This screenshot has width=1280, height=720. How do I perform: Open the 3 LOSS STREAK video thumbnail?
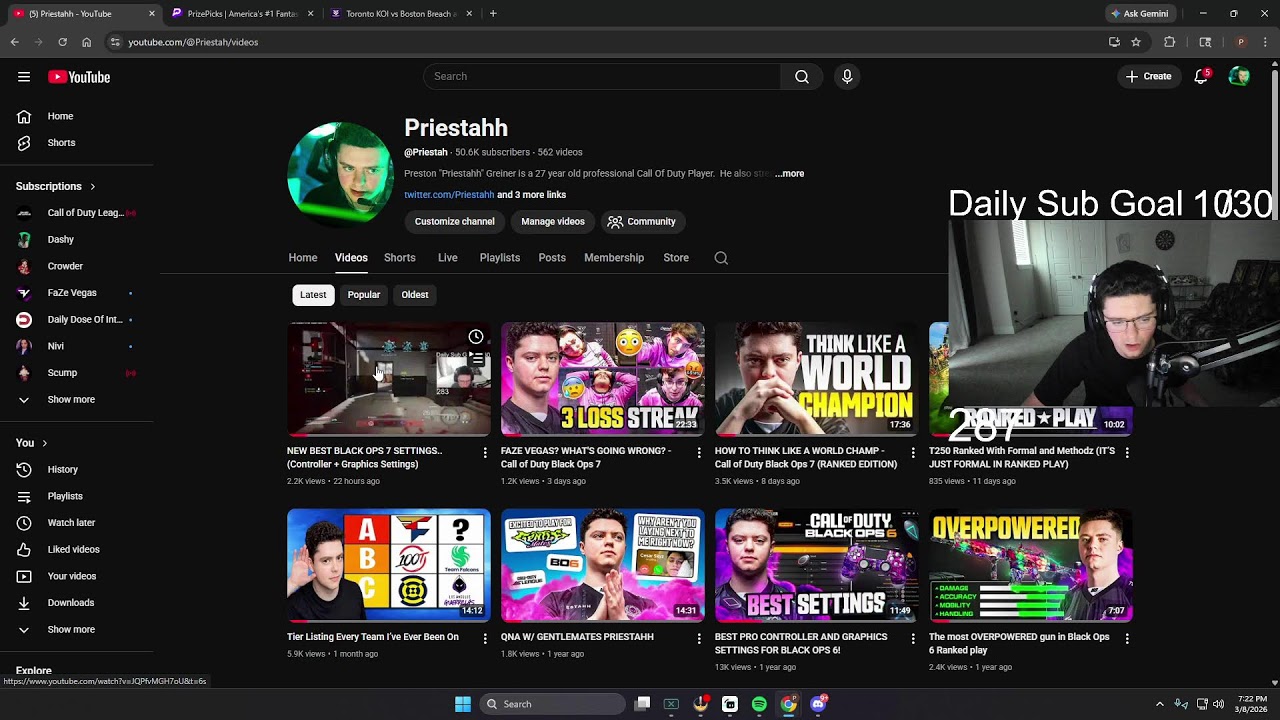pyautogui.click(x=603, y=379)
